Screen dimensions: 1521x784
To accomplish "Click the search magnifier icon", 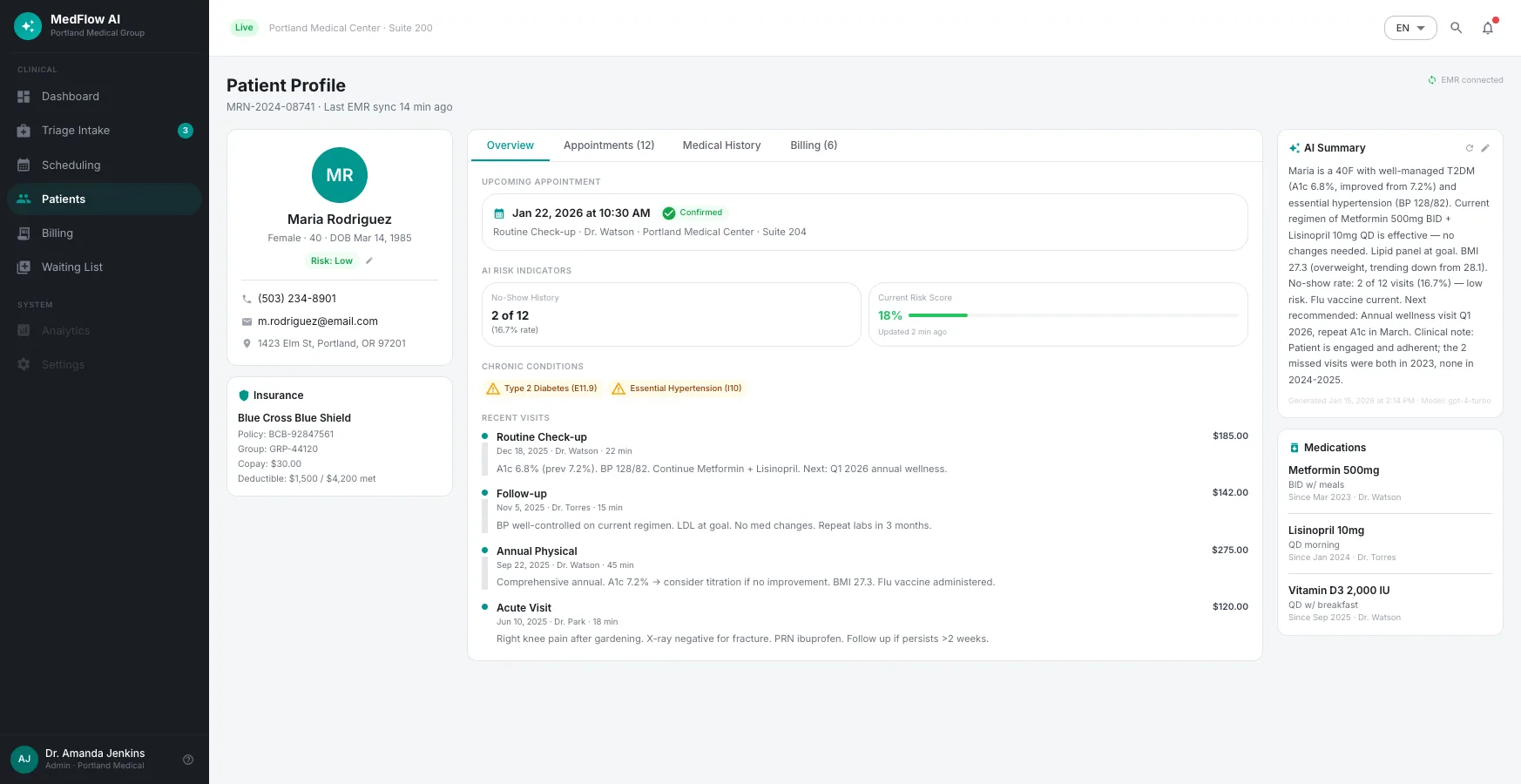I will [x=1456, y=28].
